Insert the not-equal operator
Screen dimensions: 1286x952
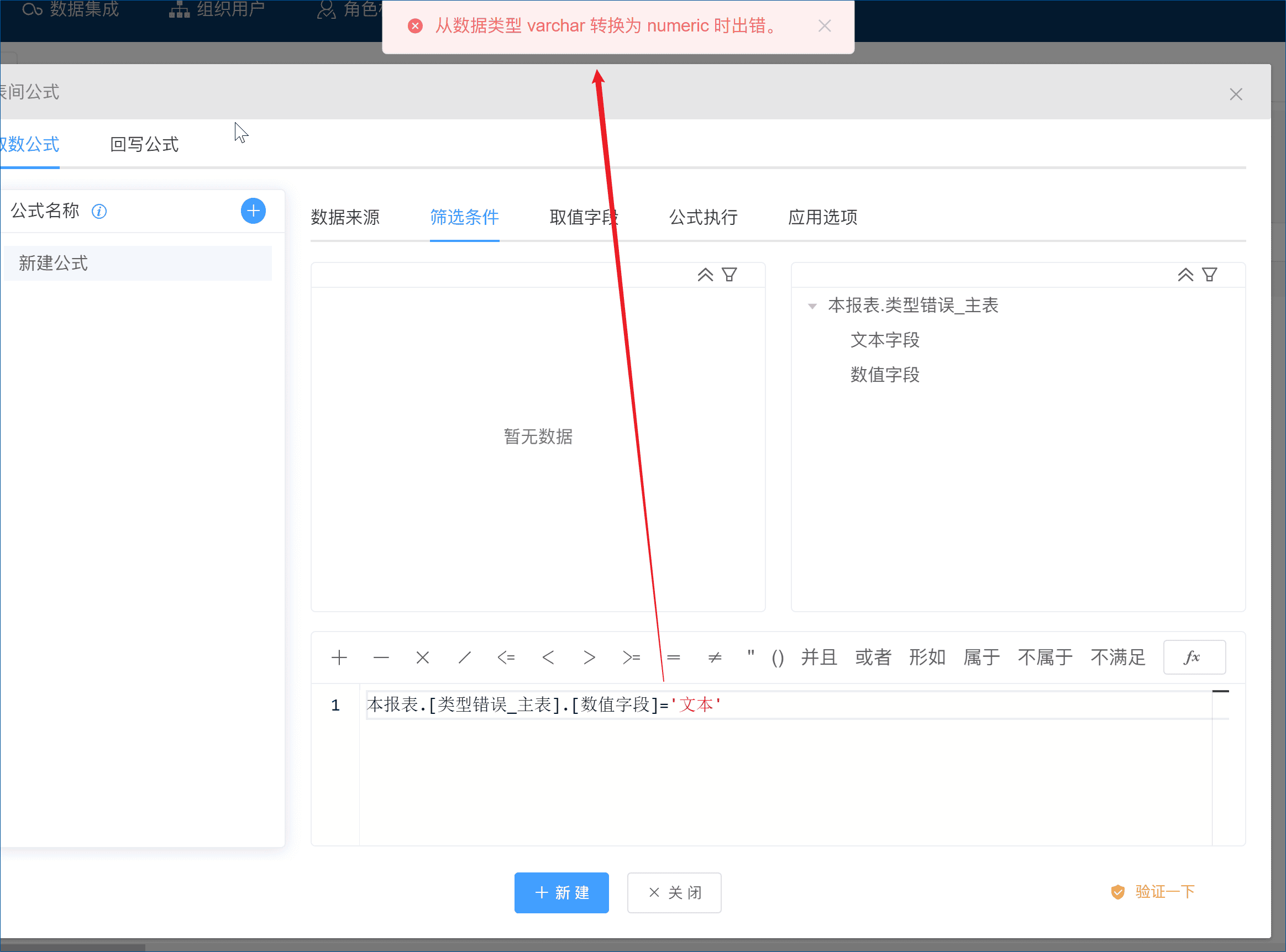click(x=715, y=658)
